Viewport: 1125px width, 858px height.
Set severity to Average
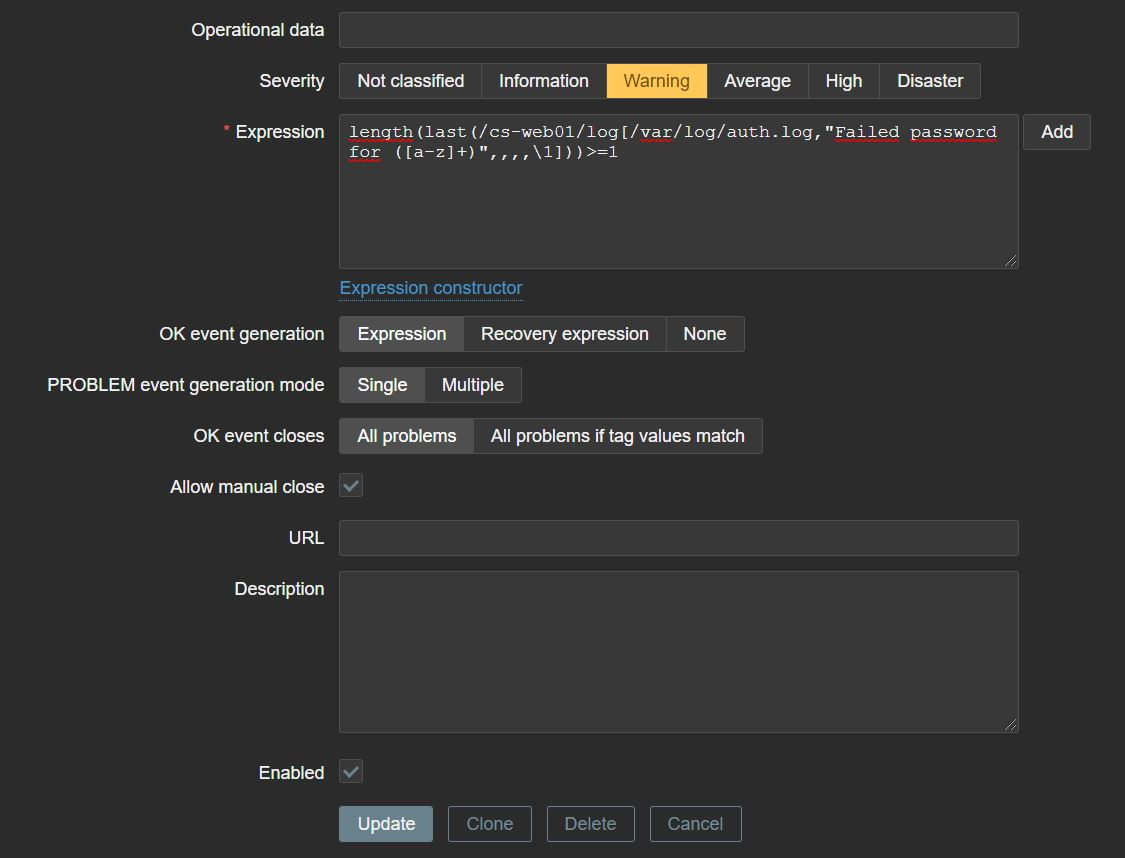[757, 81]
